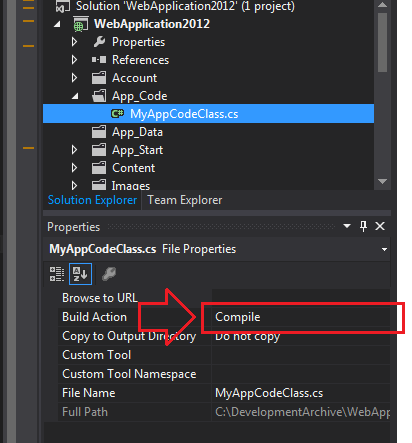Expand the Images folder

[74, 185]
